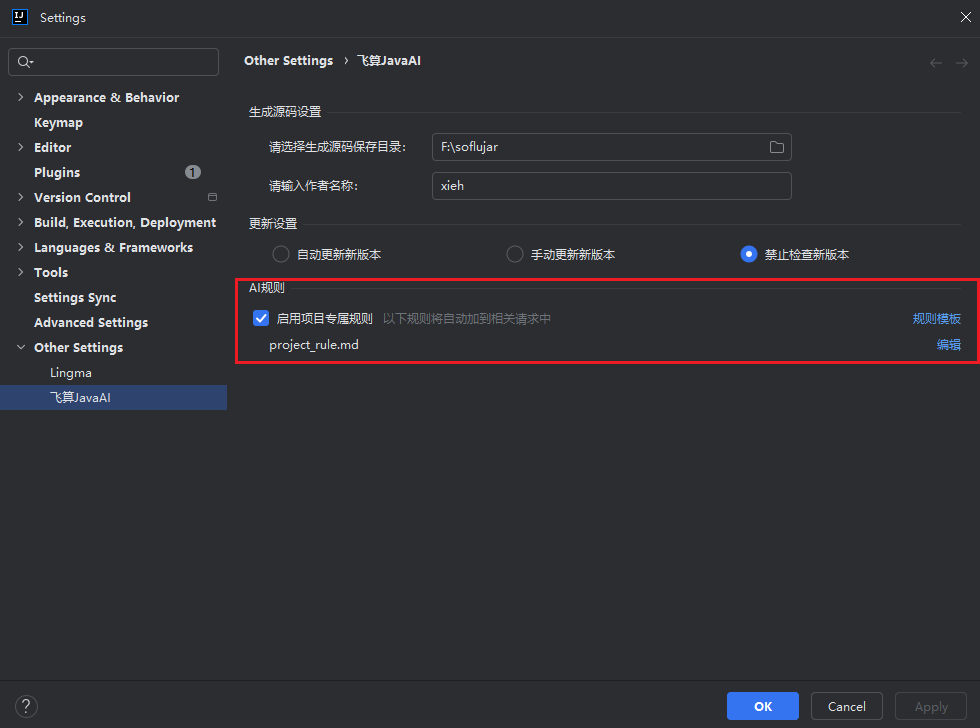Open the Settings Sync page

[75, 297]
